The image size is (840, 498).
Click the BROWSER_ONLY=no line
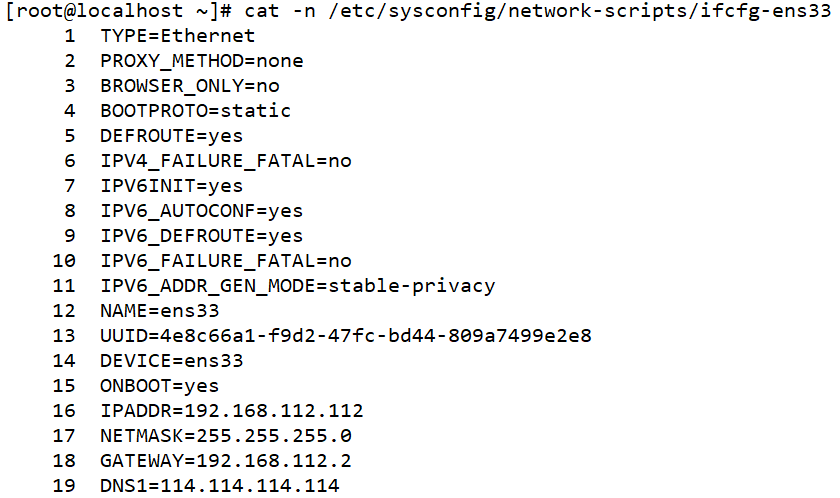tap(190, 86)
